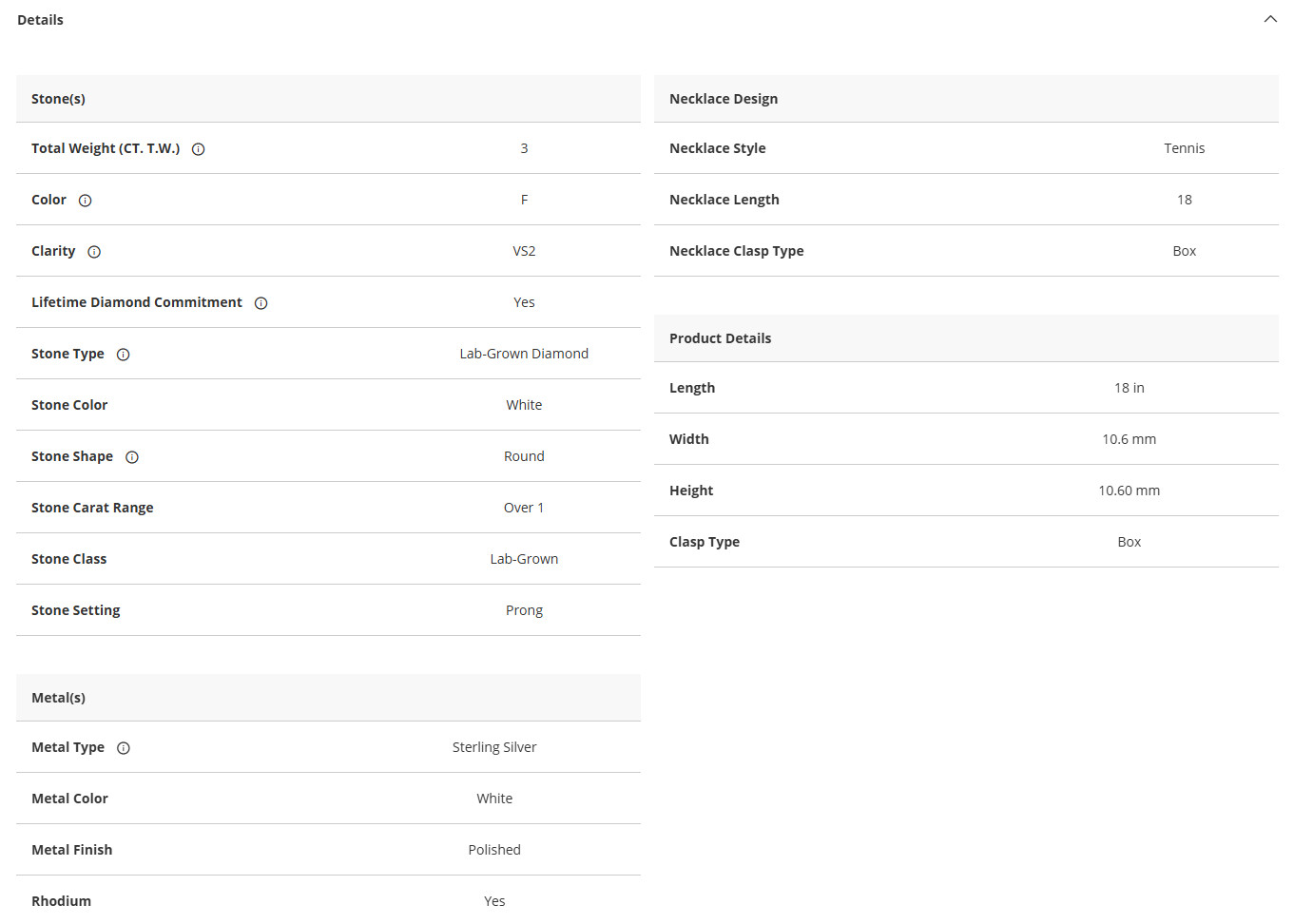The height and width of the screenshot is (924, 1294).
Task: Collapse the Details section chevron
Action: pos(1270,19)
